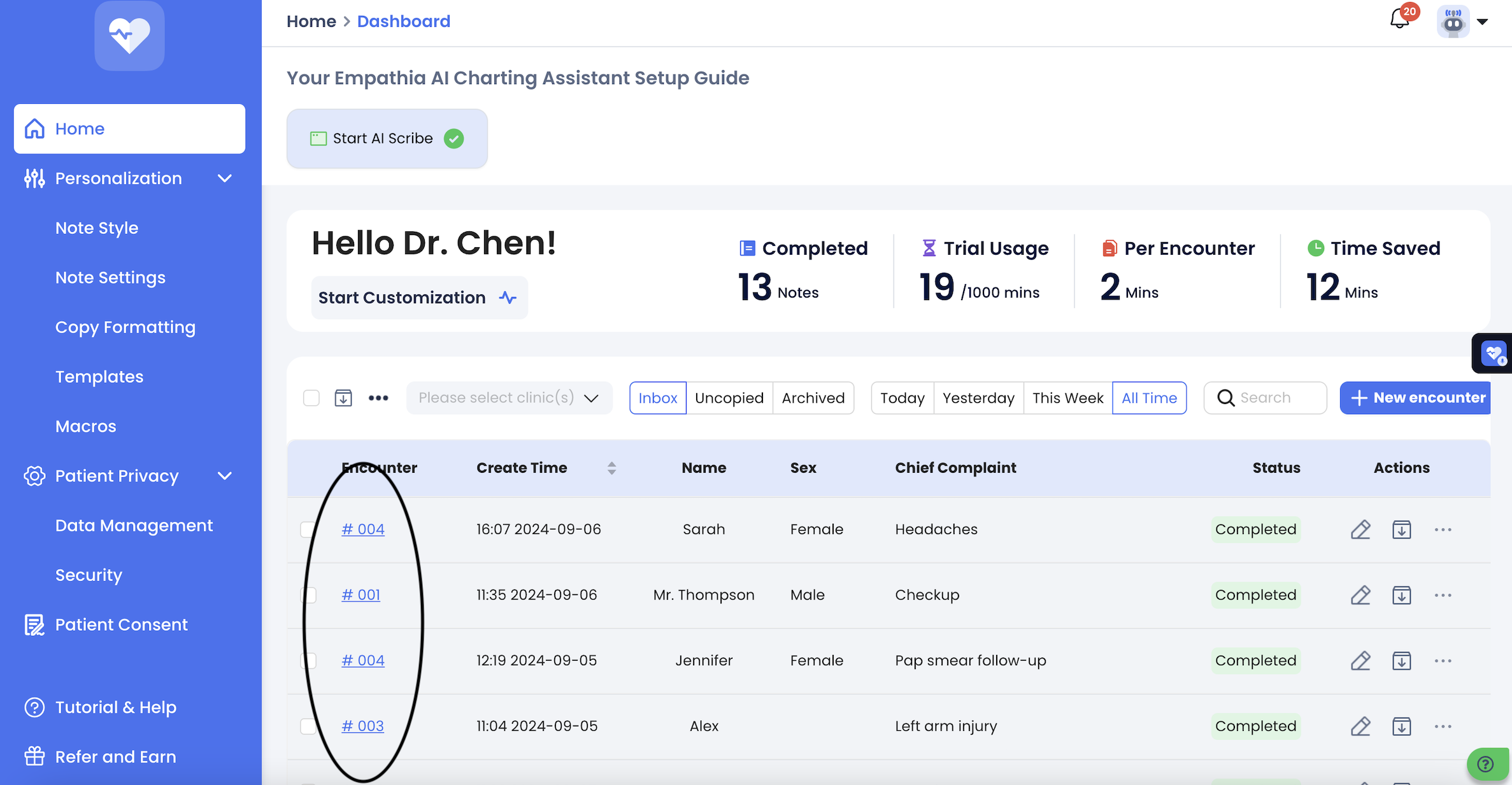Check the select-all encounters checkbox

point(311,398)
